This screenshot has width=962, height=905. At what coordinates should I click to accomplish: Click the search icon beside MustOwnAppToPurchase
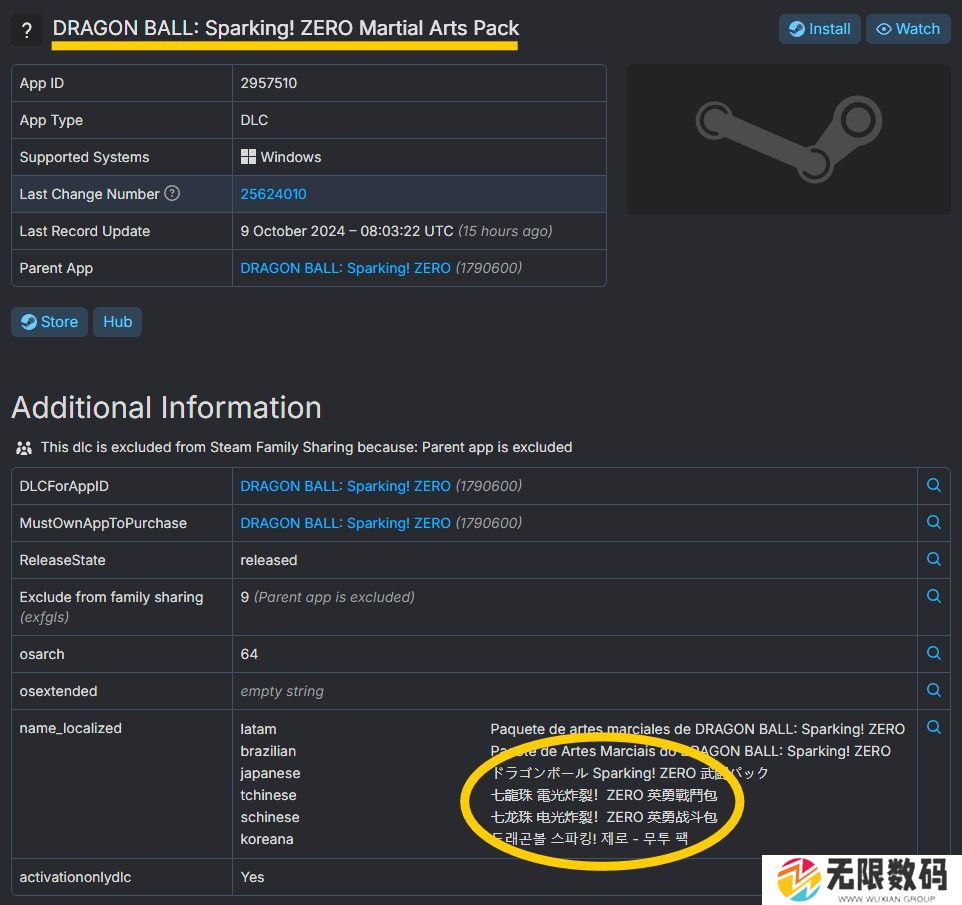[933, 522]
